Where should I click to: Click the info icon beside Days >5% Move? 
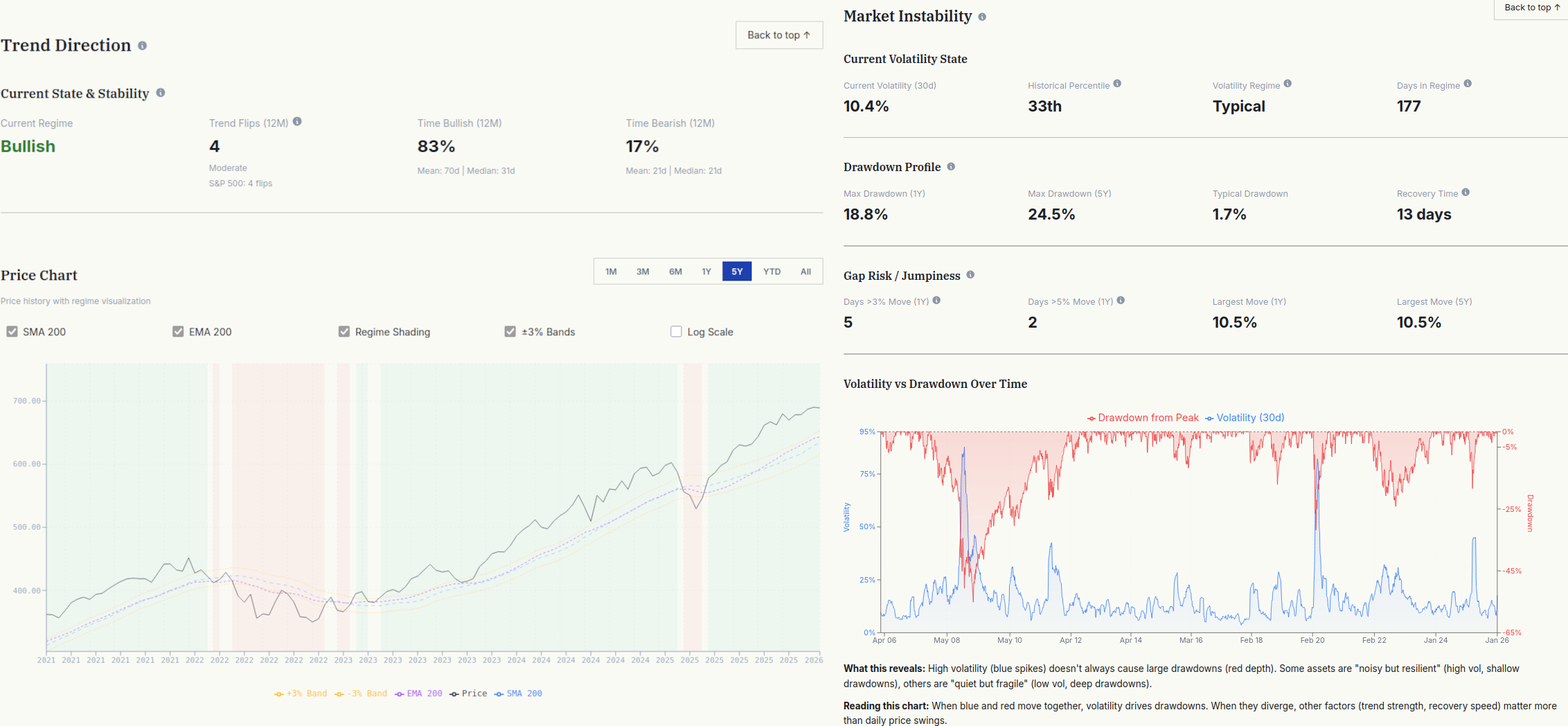click(1122, 300)
